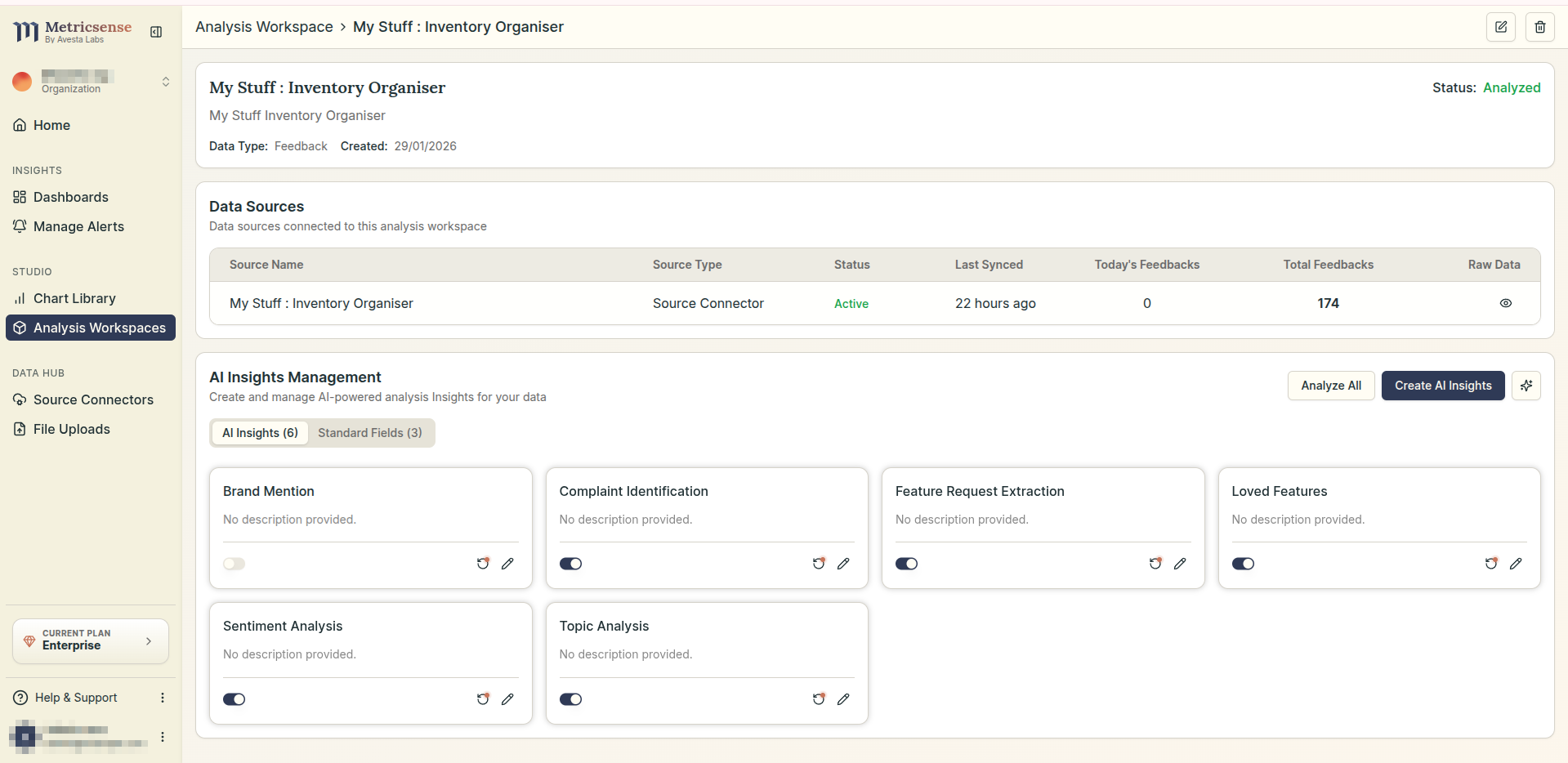Click the sparkles icon beside Create AI Insights
Image resolution: width=1568 pixels, height=763 pixels.
pos(1526,385)
